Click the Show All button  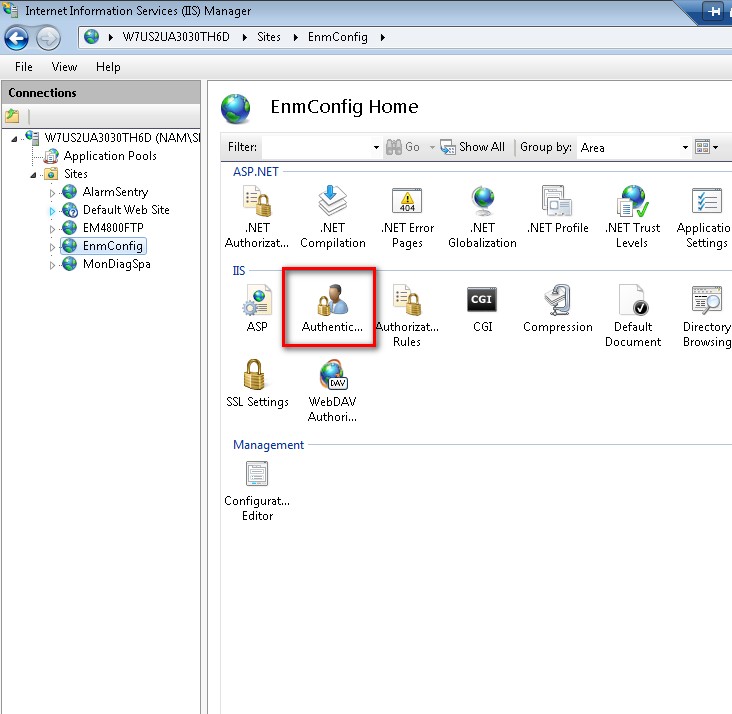click(x=472, y=147)
